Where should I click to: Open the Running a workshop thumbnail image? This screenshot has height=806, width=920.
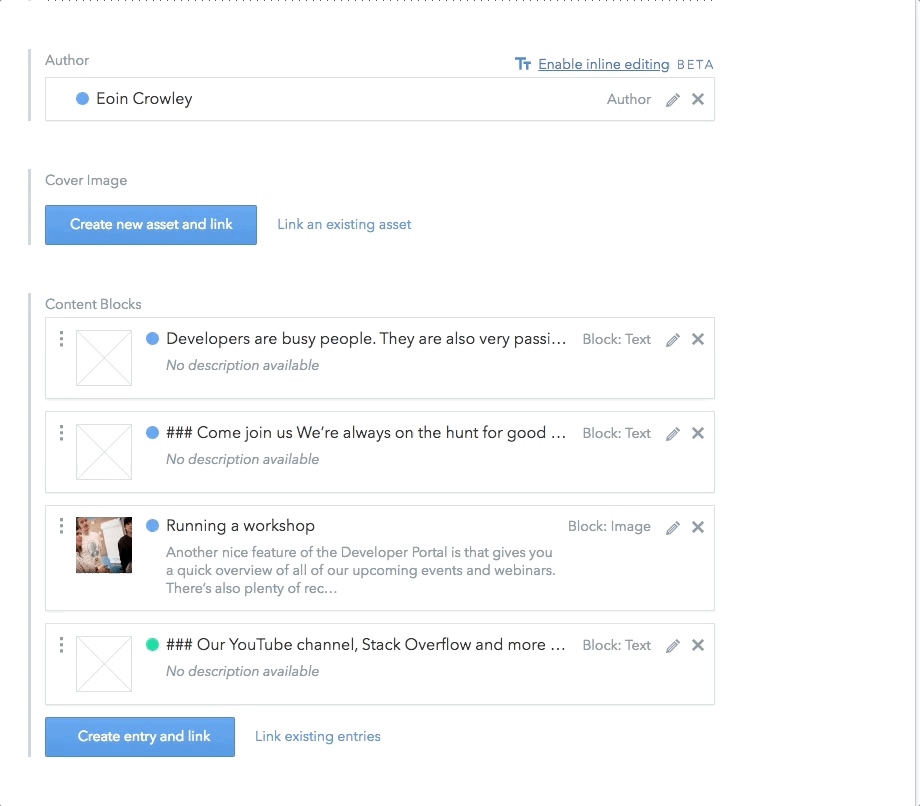tap(104, 545)
